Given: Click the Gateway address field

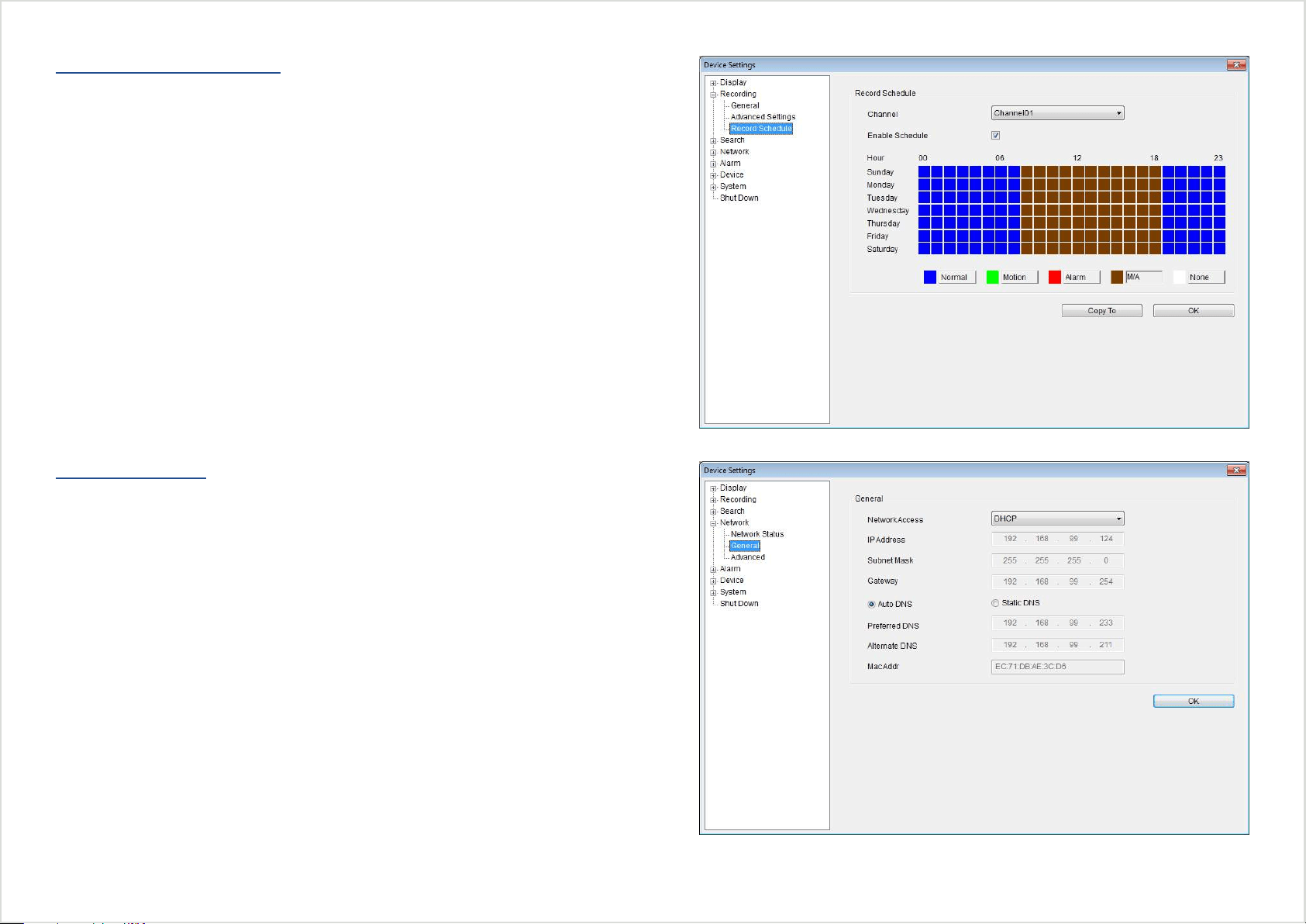Looking at the screenshot, I should click(1057, 581).
